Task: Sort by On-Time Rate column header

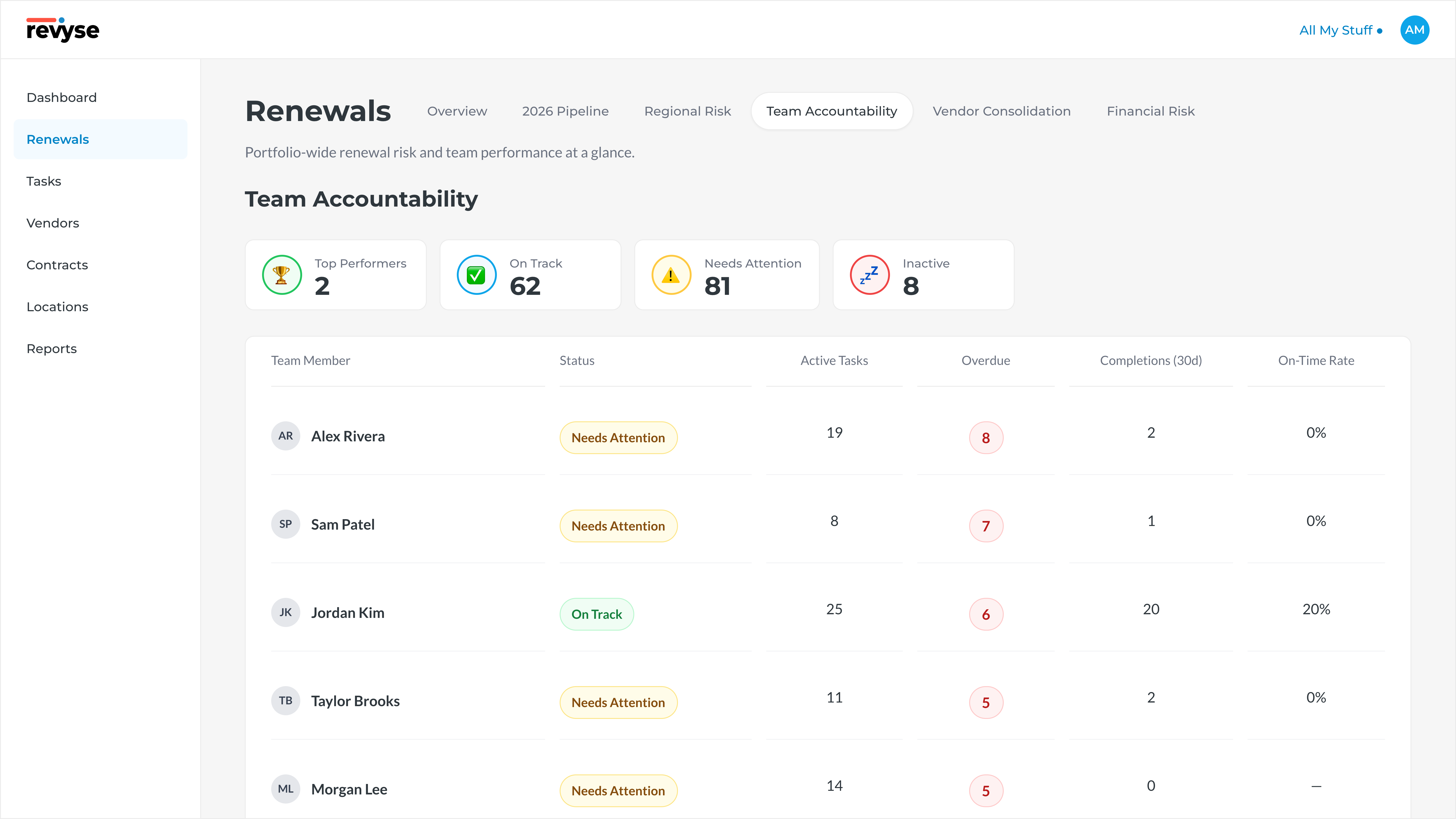Action: coord(1316,361)
